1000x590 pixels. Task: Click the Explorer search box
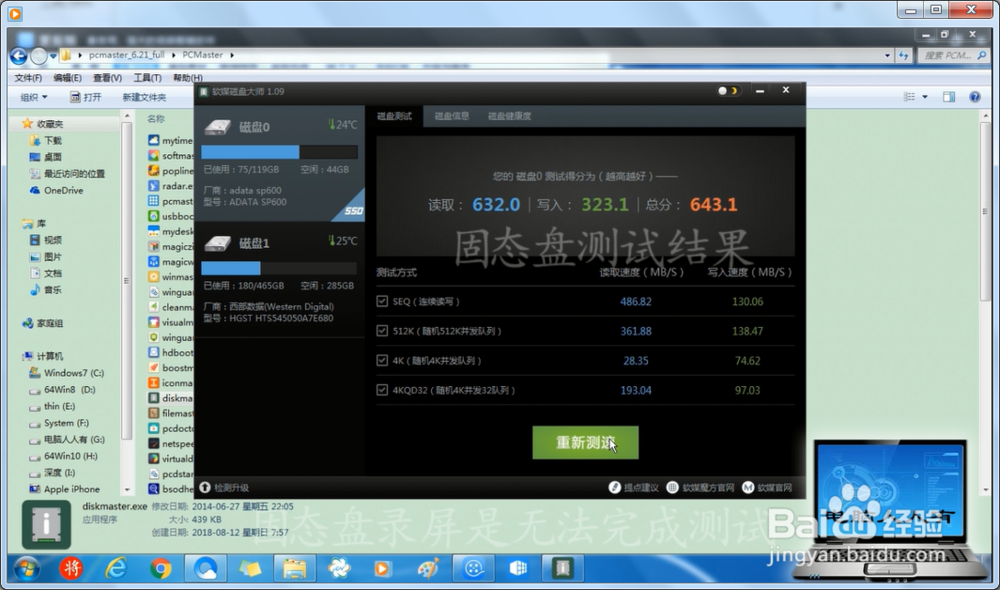pyautogui.click(x=954, y=55)
